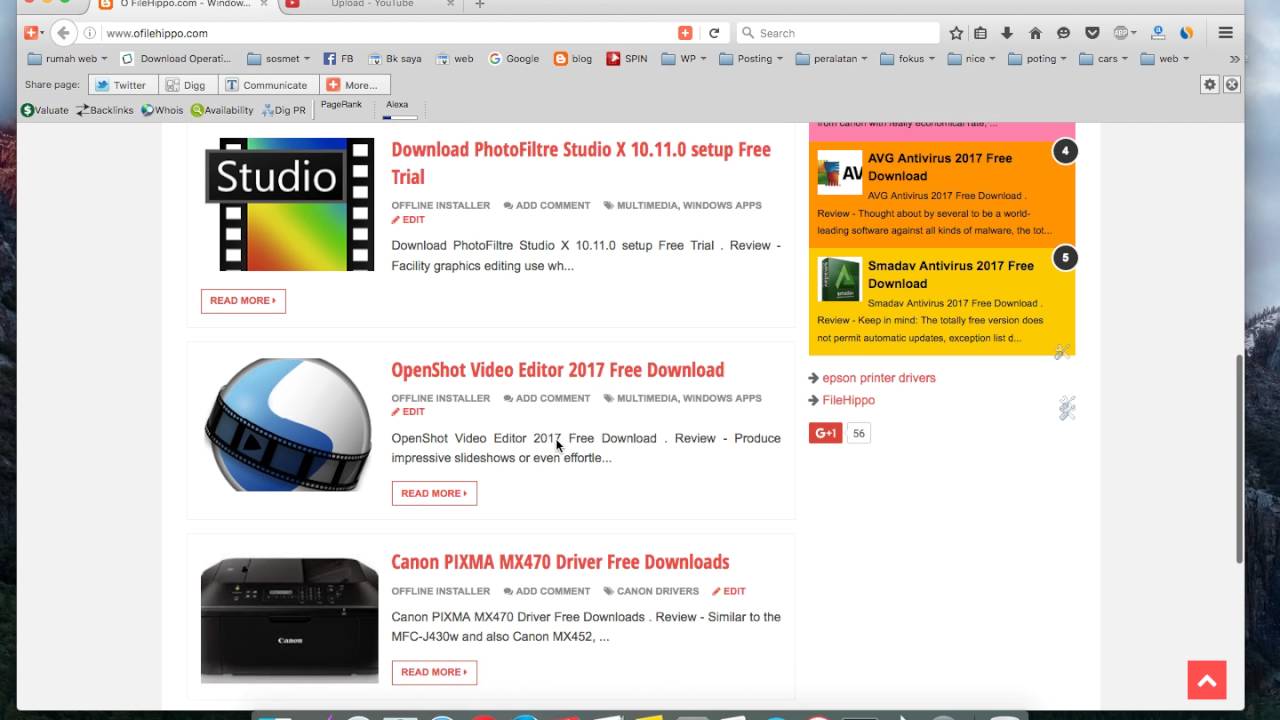
Task: Show more bookmarks with the double chevron
Action: 1234,59
